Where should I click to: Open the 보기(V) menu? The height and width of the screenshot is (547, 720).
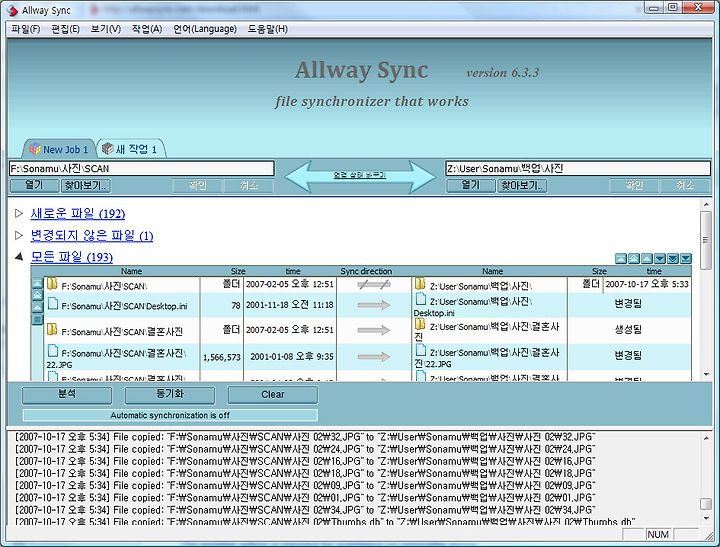(106, 29)
